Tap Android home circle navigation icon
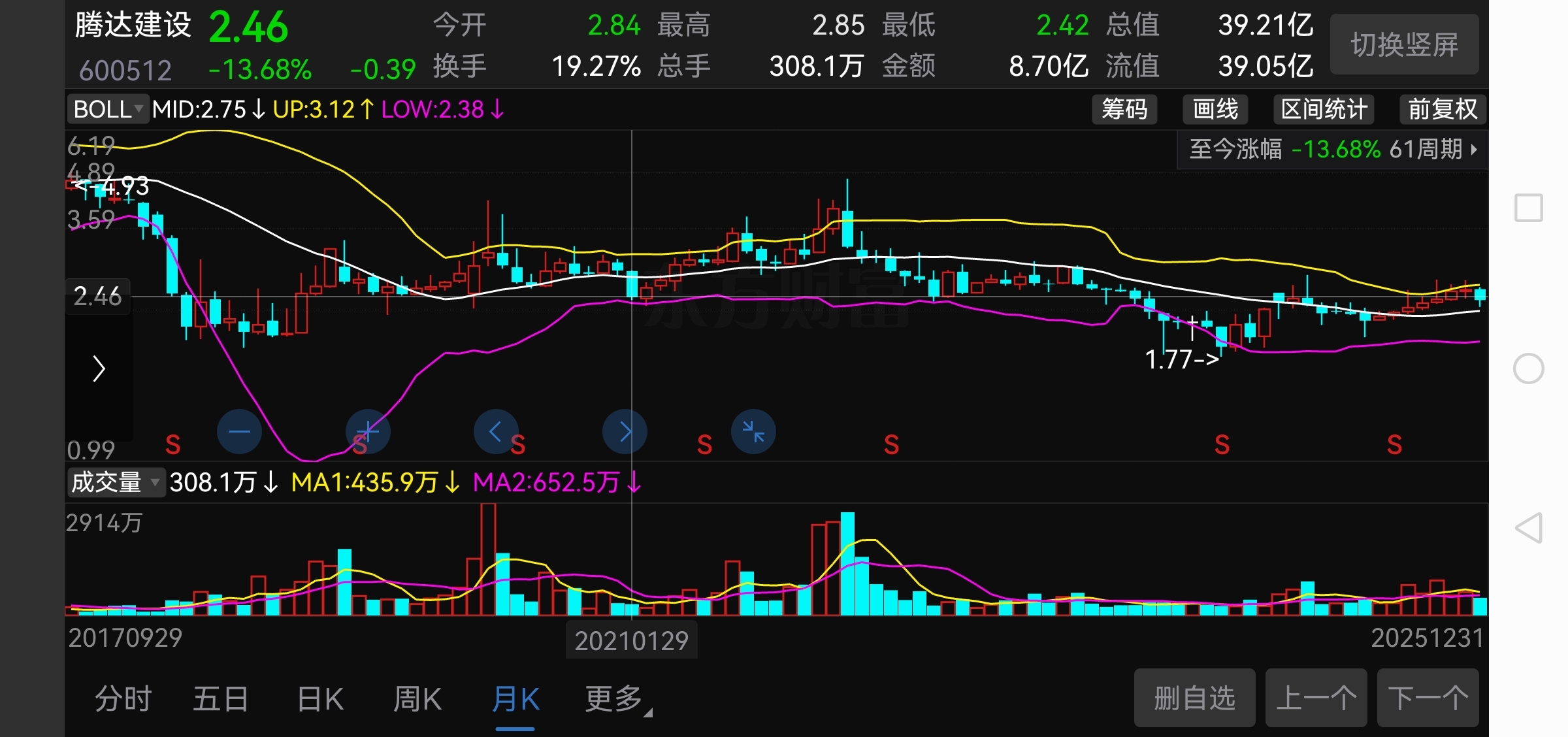 tap(1529, 368)
